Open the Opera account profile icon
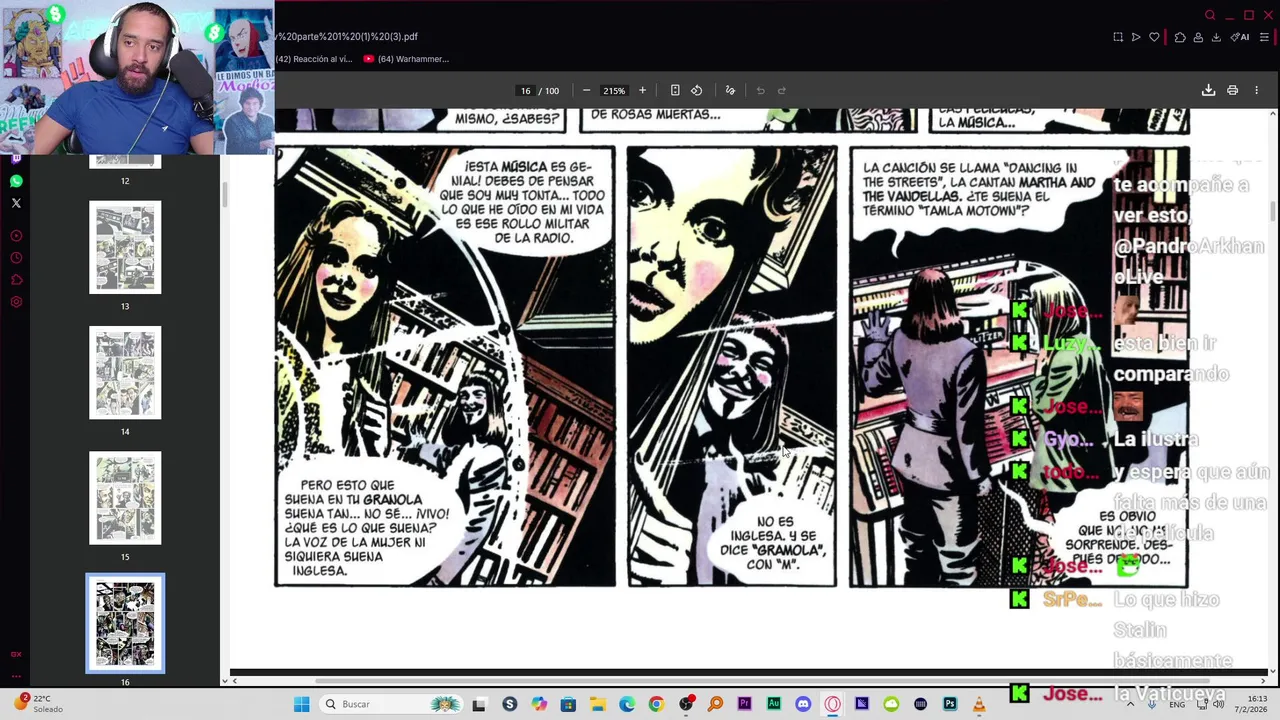Viewport: 1280px width, 720px height. pyautogui.click(x=1198, y=37)
